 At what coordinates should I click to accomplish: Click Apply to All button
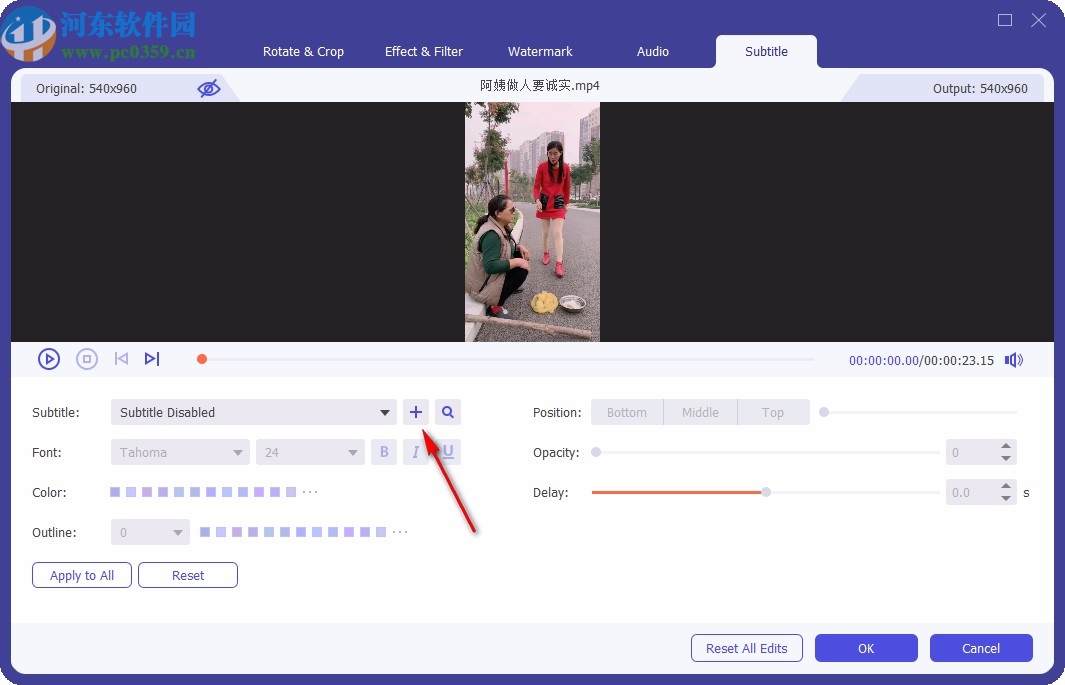tap(81, 575)
